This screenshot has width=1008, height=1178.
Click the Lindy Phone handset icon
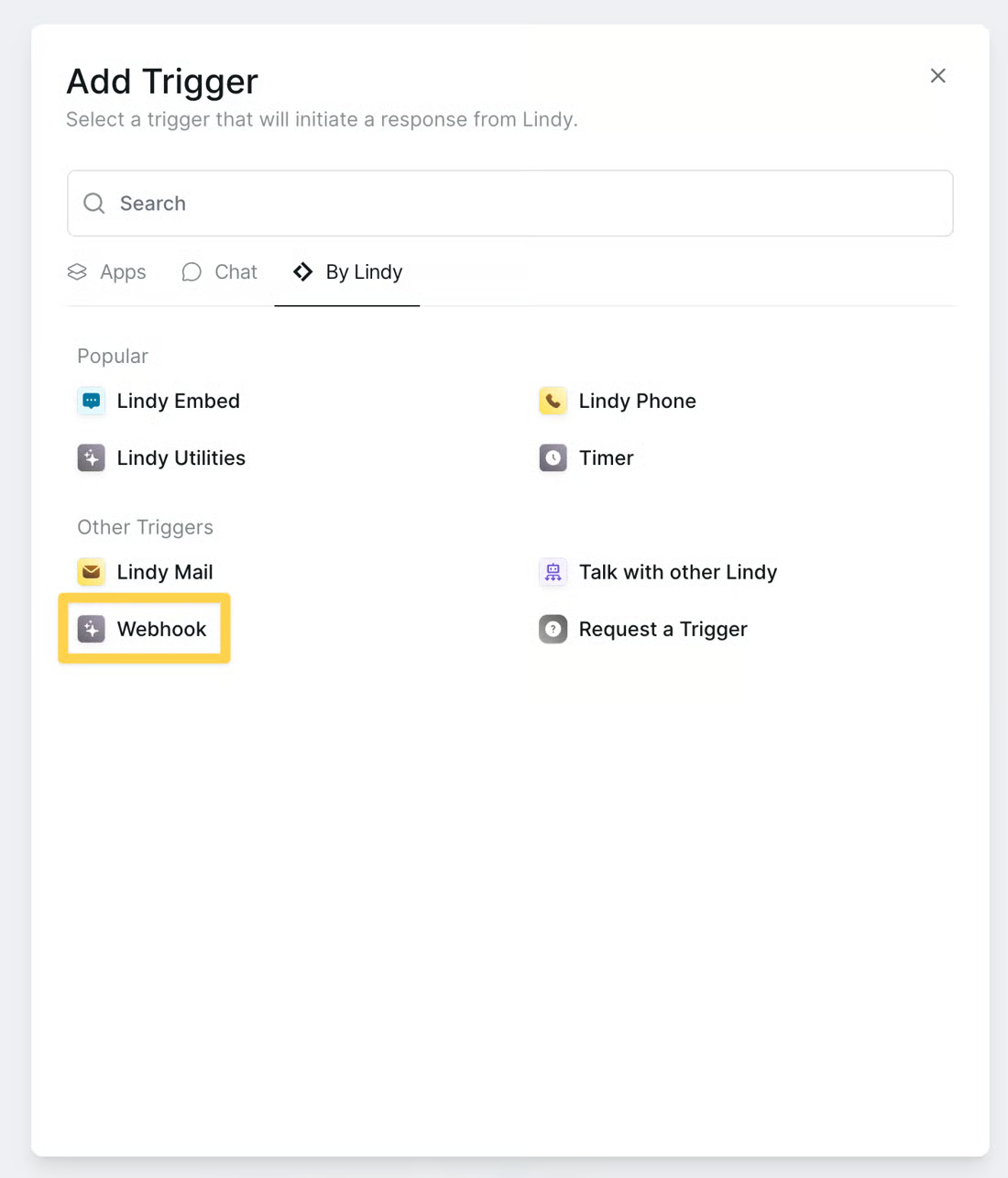553,401
